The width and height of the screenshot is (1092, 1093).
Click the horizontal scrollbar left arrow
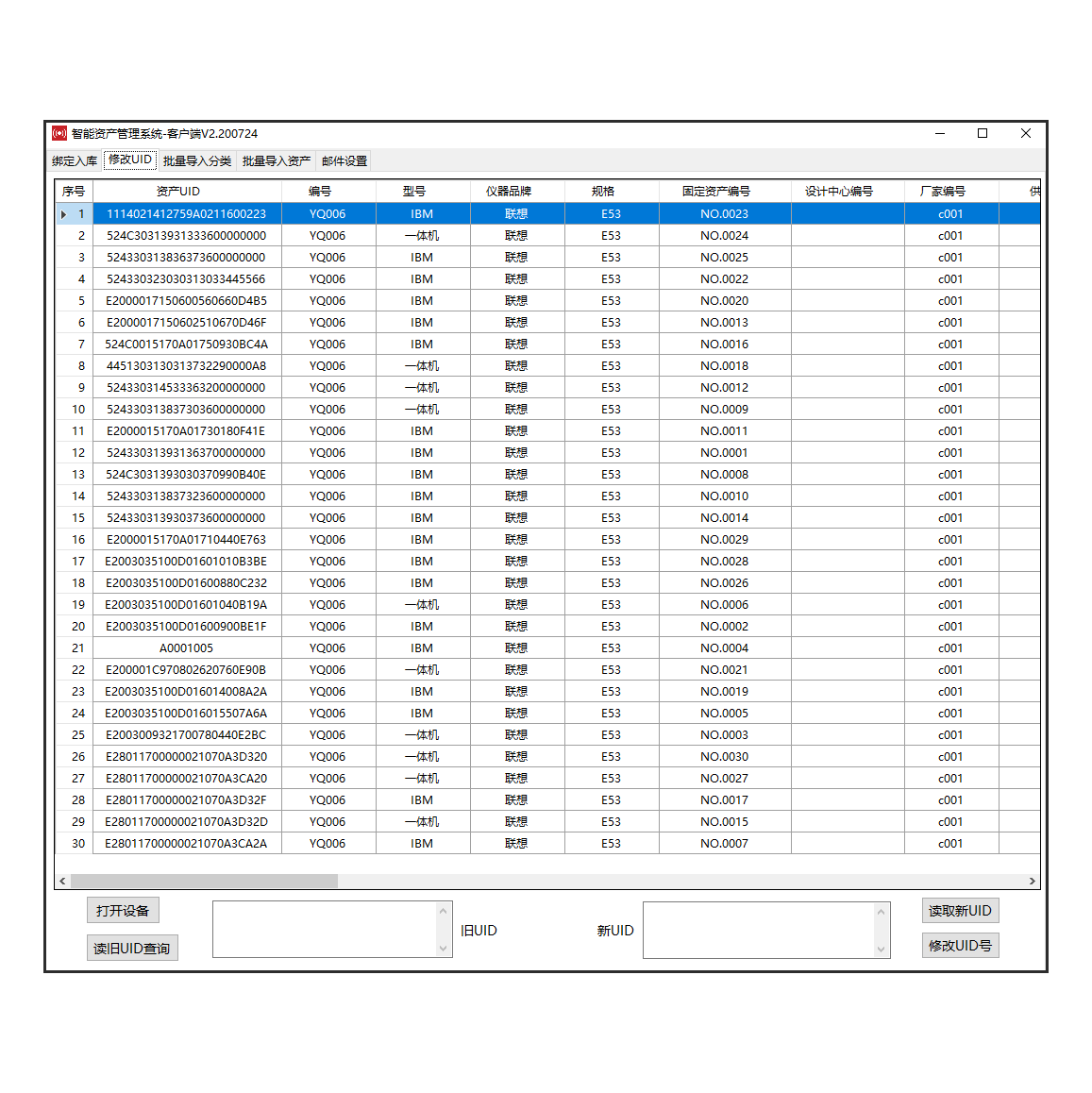(x=62, y=881)
